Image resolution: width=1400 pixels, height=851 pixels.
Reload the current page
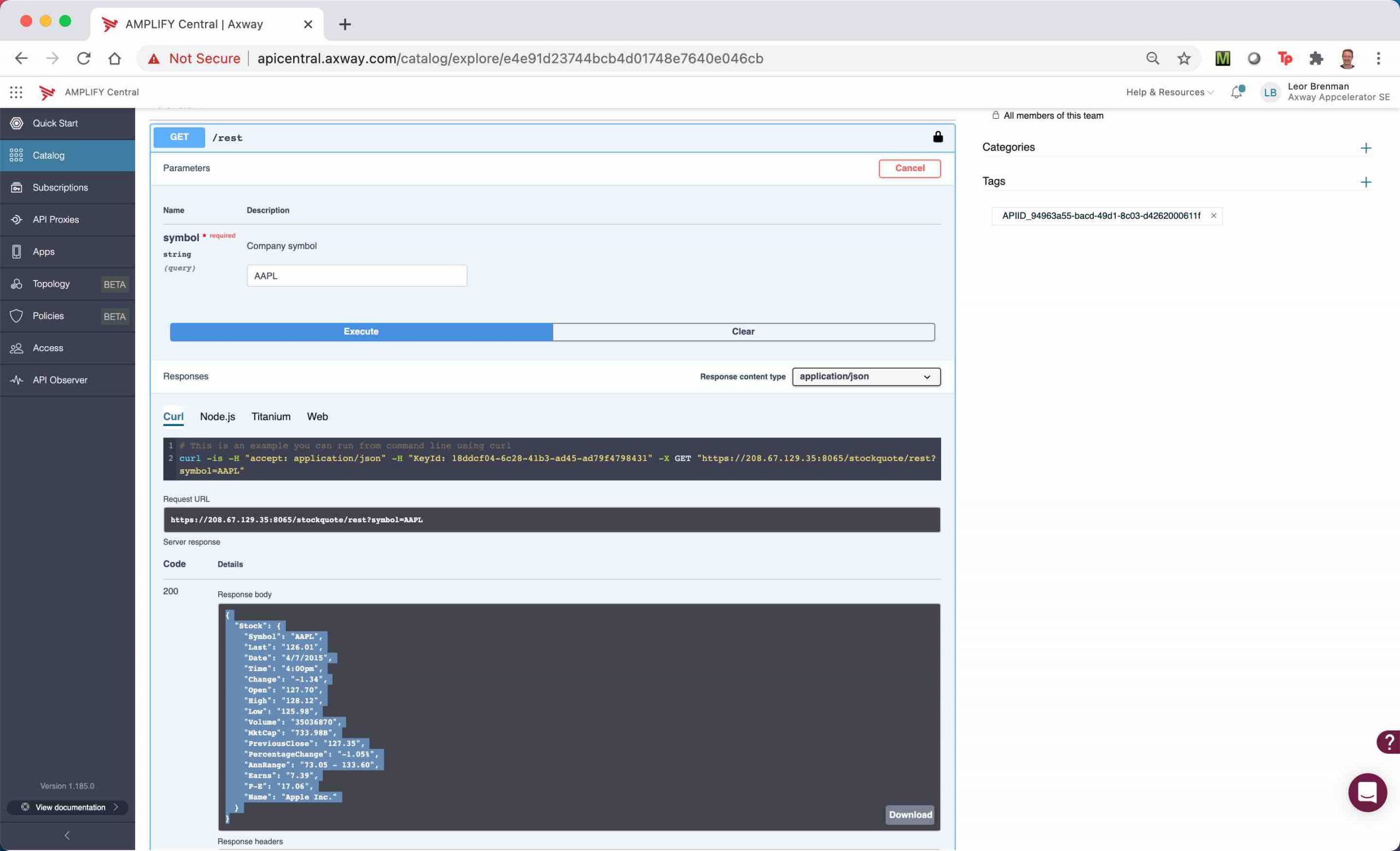[x=84, y=58]
